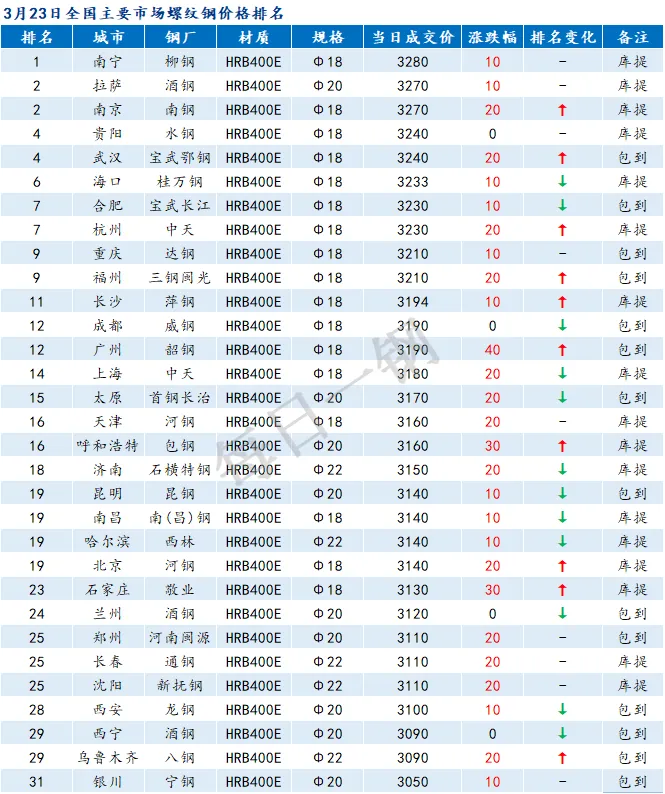The image size is (665, 794).
Task: Click the steel mill cell 桂万钢
Action: (180, 182)
